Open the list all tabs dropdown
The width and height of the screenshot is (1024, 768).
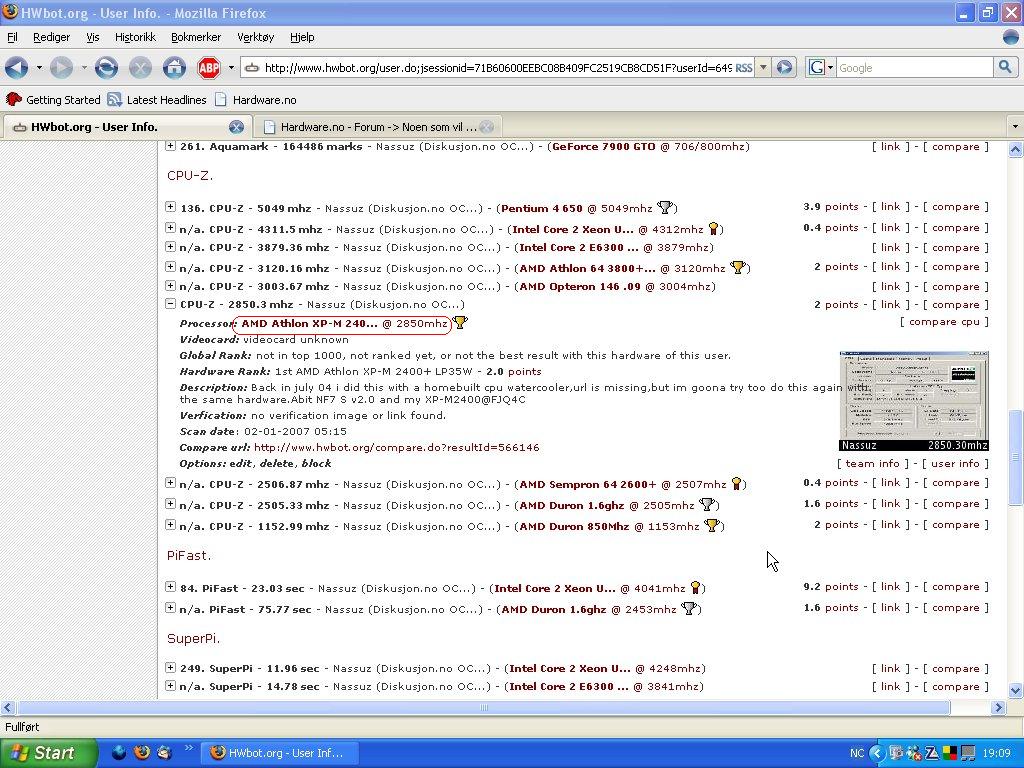1014,127
